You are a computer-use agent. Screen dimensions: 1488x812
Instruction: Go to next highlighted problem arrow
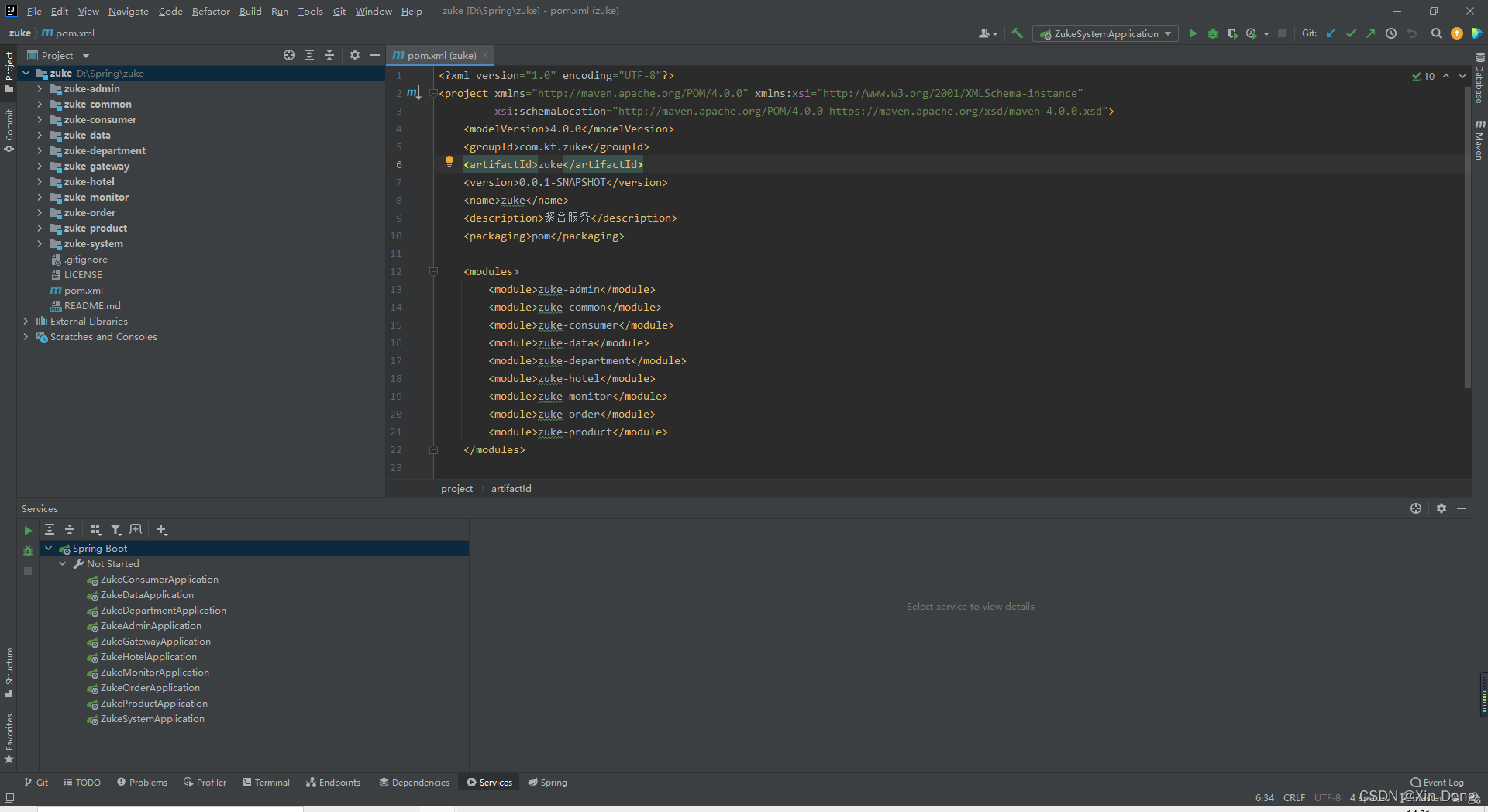tap(1462, 76)
